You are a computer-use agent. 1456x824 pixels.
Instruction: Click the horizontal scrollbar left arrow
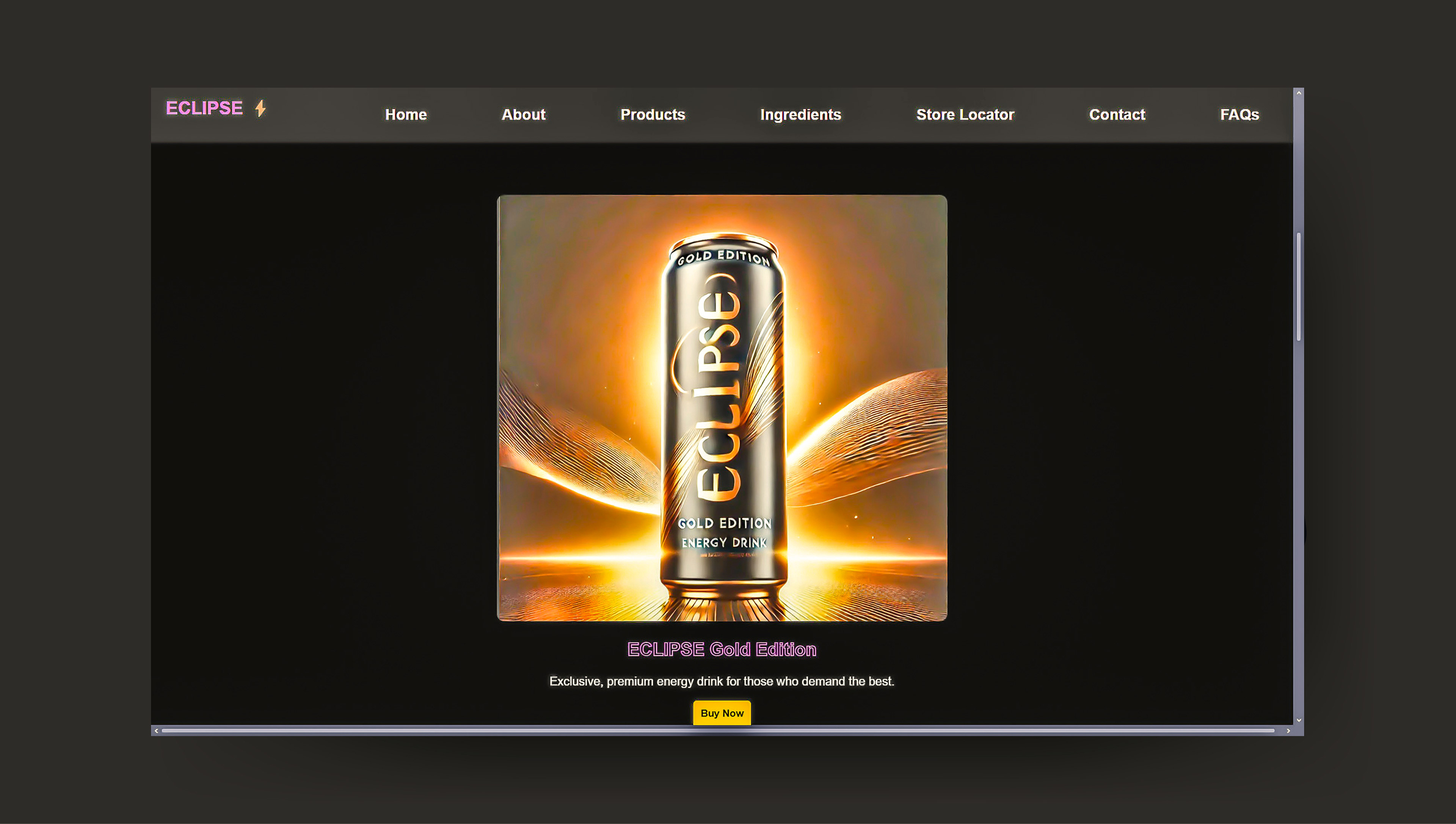[x=156, y=731]
